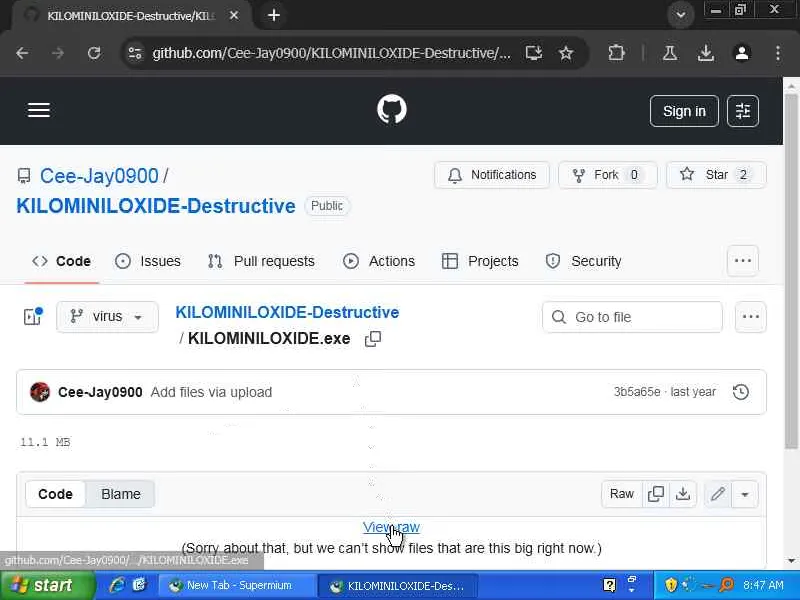Viewport: 800px width, 600px height.
Task: Select the Code view toggle
Action: [x=56, y=494]
